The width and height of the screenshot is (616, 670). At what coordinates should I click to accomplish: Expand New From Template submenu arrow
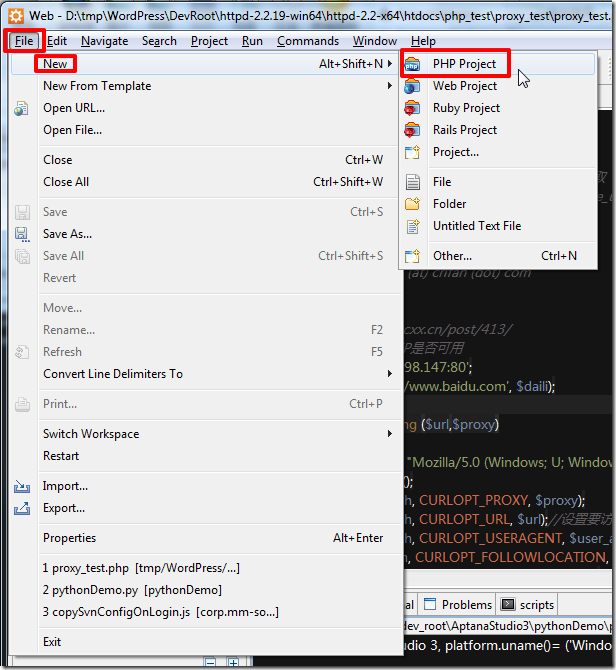click(x=390, y=86)
